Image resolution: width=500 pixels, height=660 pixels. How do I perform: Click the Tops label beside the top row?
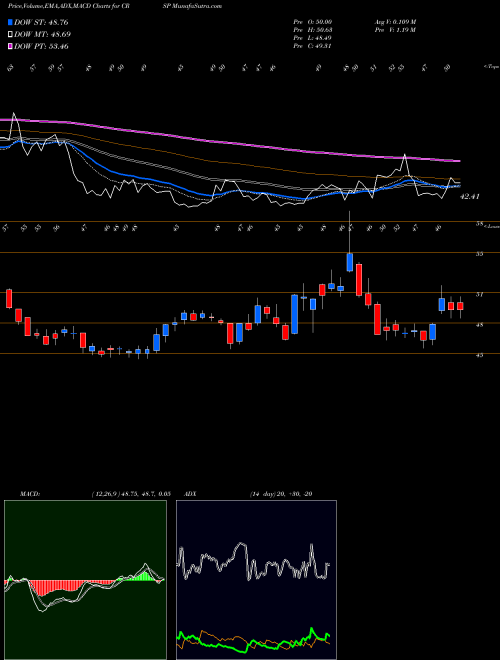491,67
